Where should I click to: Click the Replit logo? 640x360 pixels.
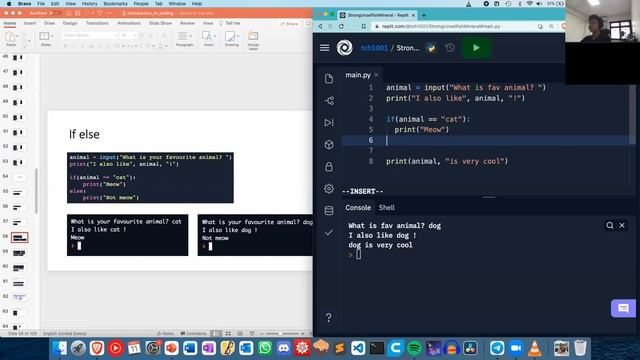pyautogui.click(x=344, y=48)
